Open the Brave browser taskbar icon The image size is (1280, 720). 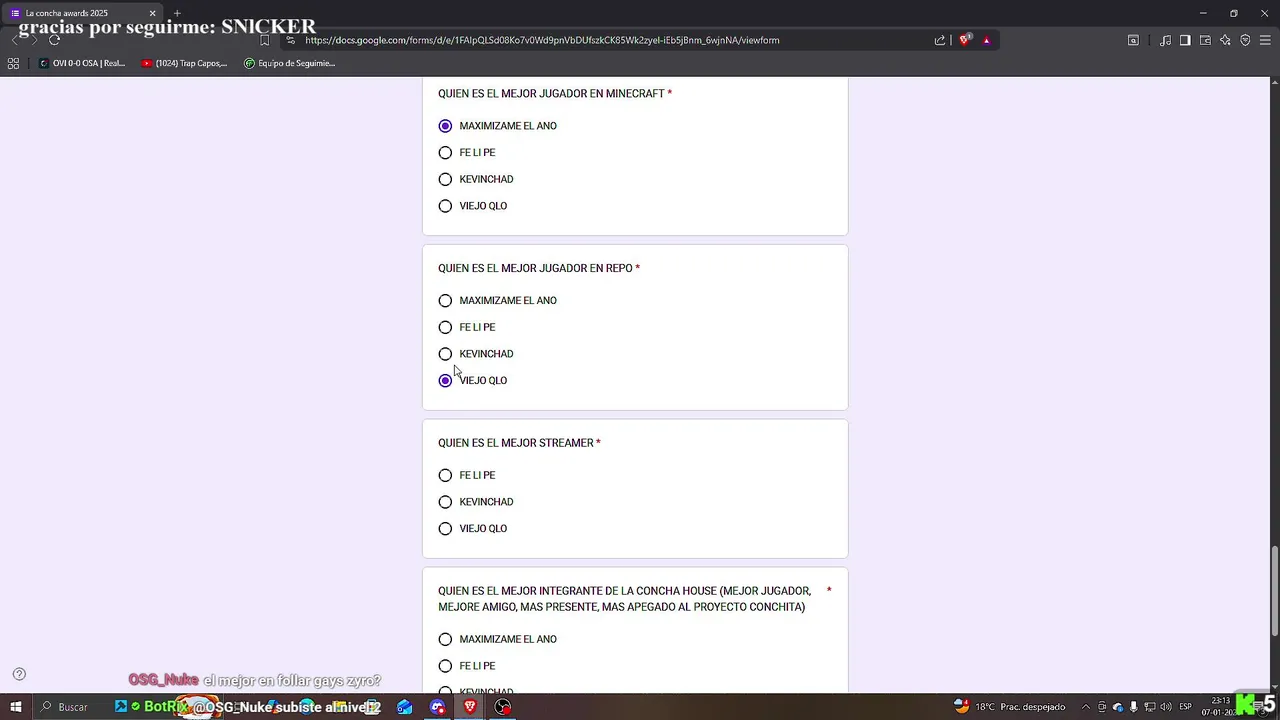click(470, 707)
